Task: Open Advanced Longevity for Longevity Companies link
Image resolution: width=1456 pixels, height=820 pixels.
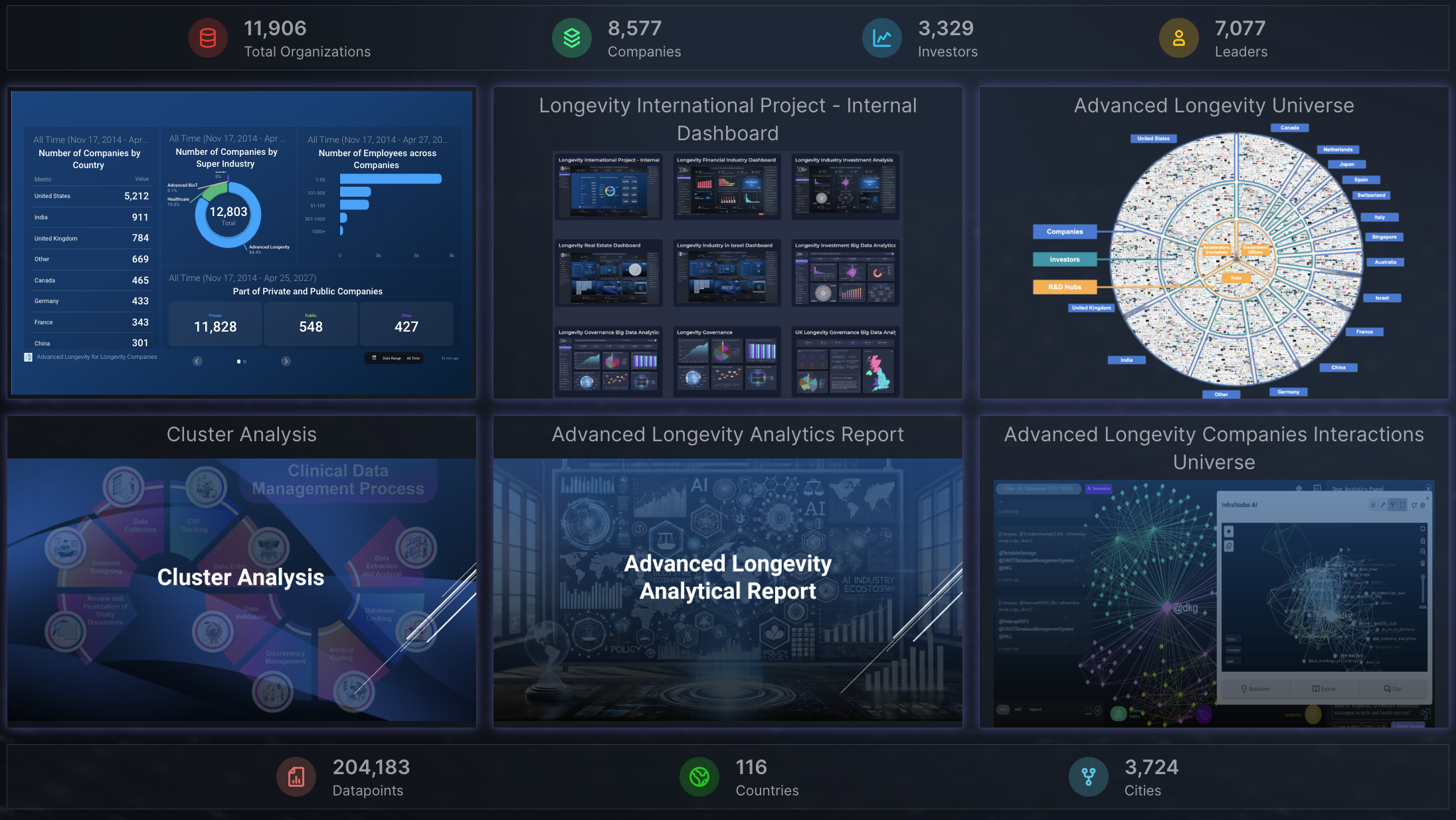Action: (97, 358)
